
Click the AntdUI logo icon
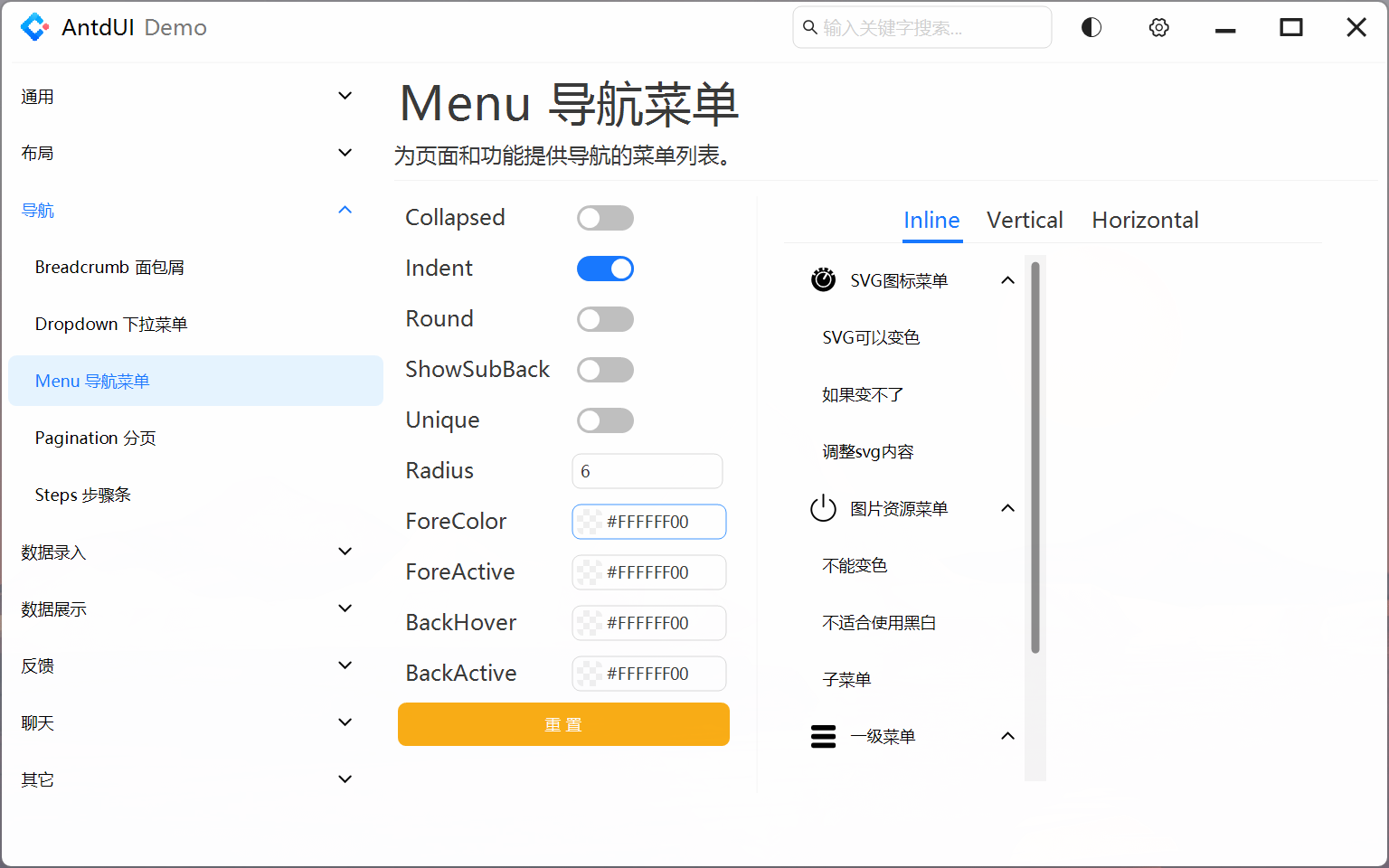[34, 27]
